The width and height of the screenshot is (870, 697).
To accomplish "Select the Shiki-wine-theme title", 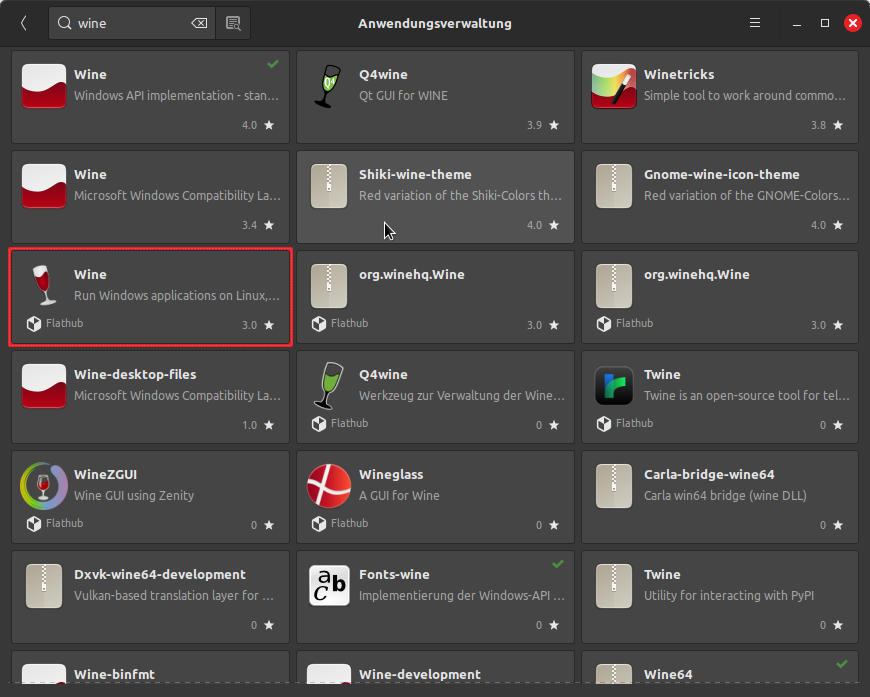I will (415, 175).
